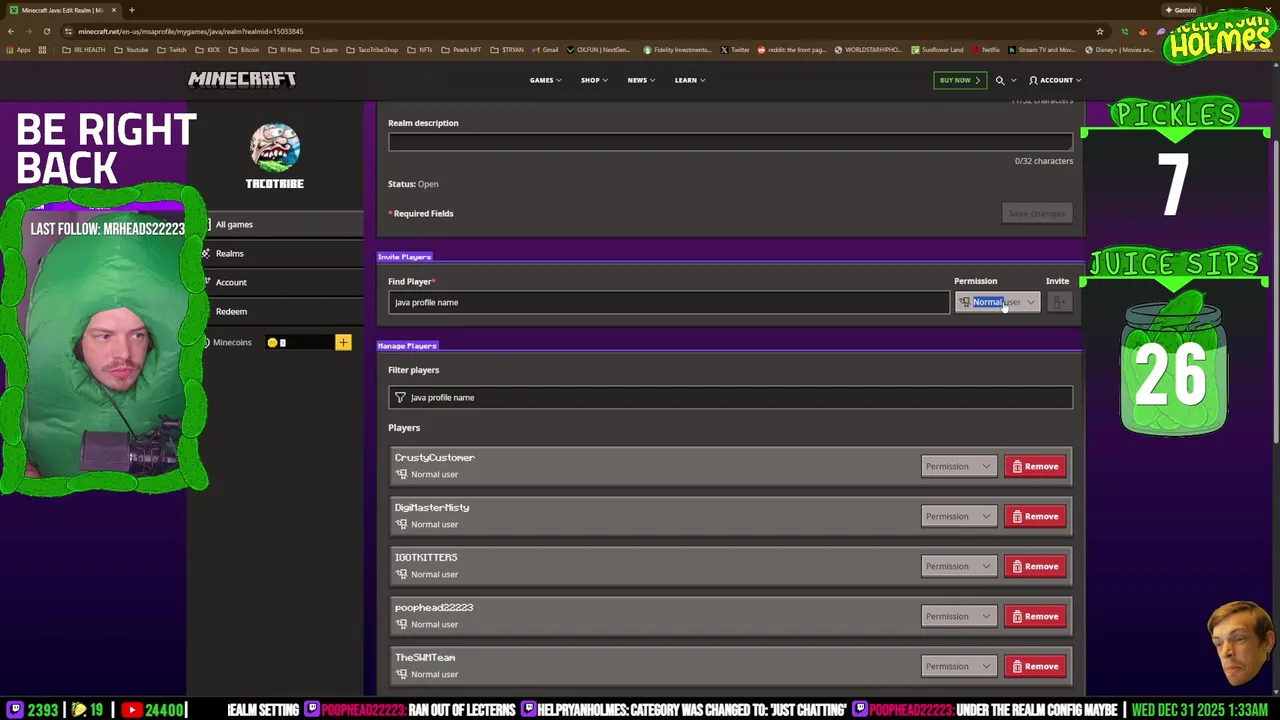The width and height of the screenshot is (1280, 720).
Task: Select the Minecraft Java Edit Realm browser tab
Action: (63, 10)
